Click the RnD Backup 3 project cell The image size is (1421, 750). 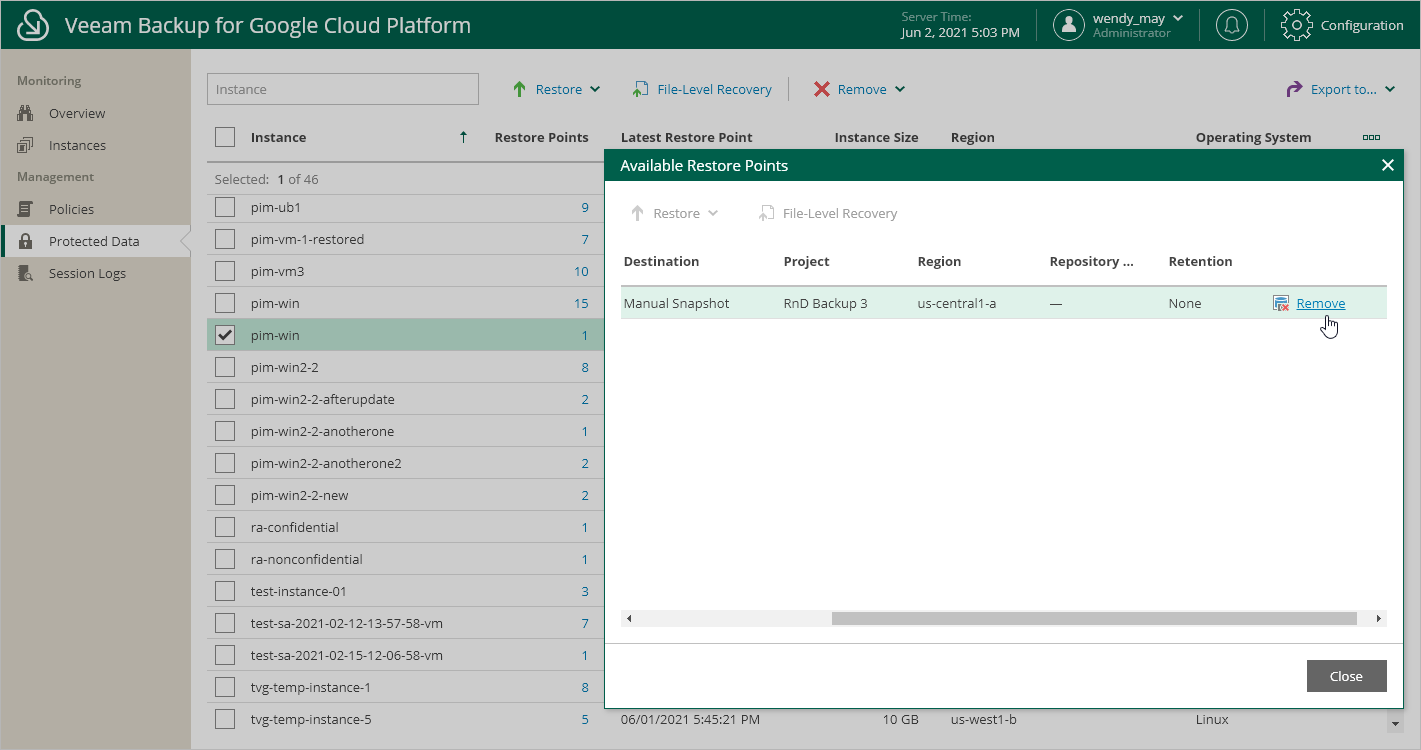825,303
